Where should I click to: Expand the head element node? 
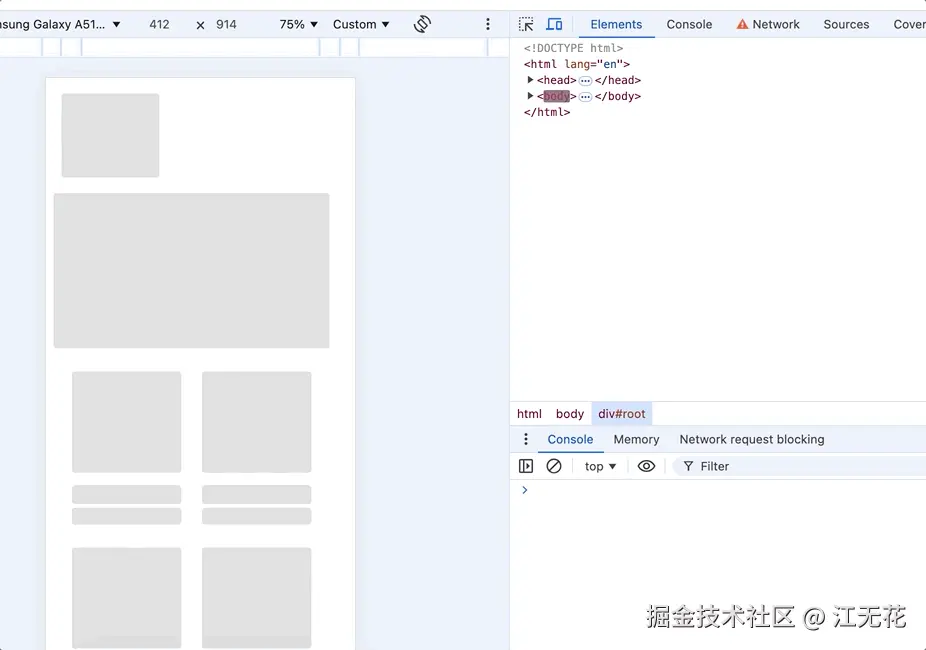(530, 80)
